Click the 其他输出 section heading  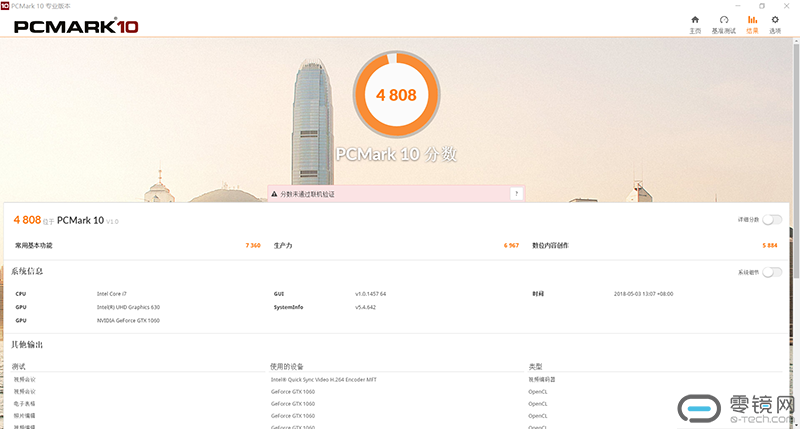pyautogui.click(x=27, y=345)
